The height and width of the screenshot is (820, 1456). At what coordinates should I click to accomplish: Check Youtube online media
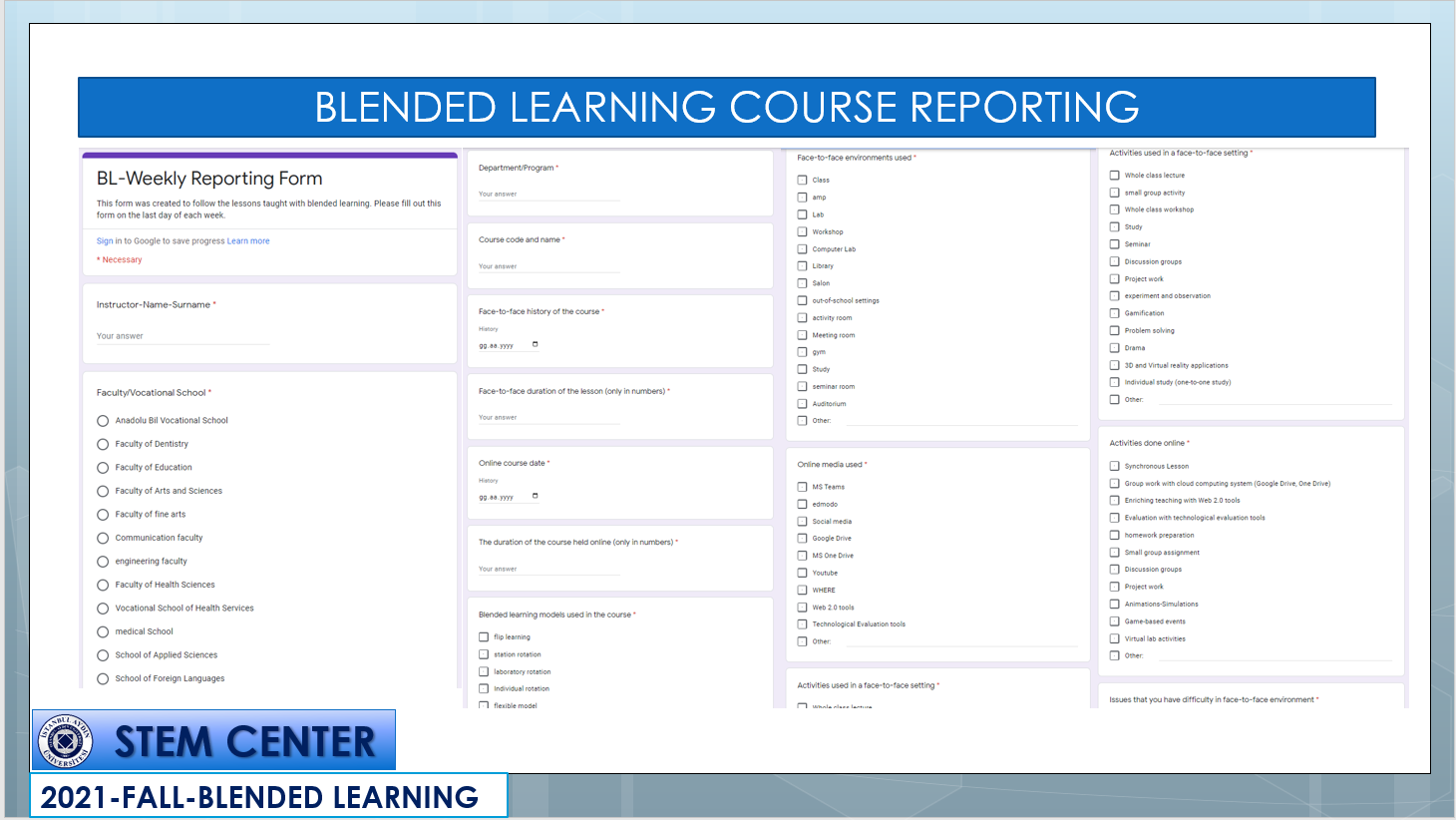(802, 573)
